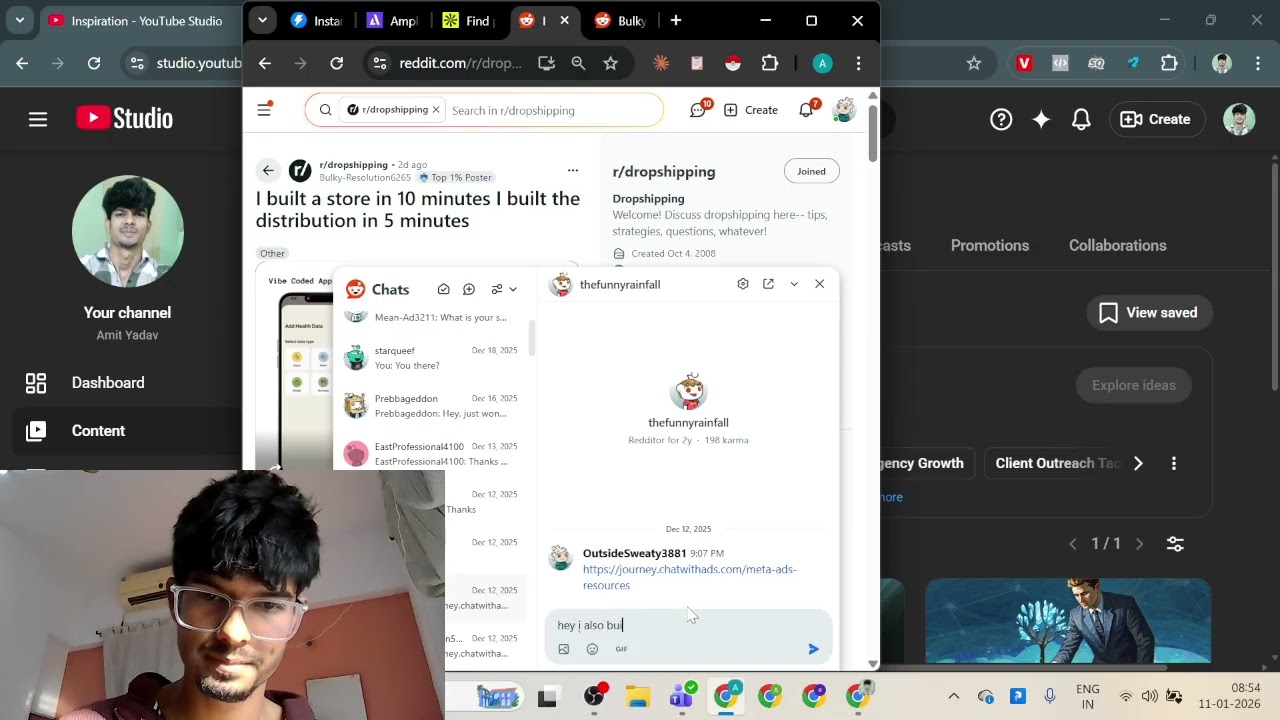Screen dimensions: 1280x720
Task: Open YouTube Studio hamburger menu
Action: click(38, 119)
